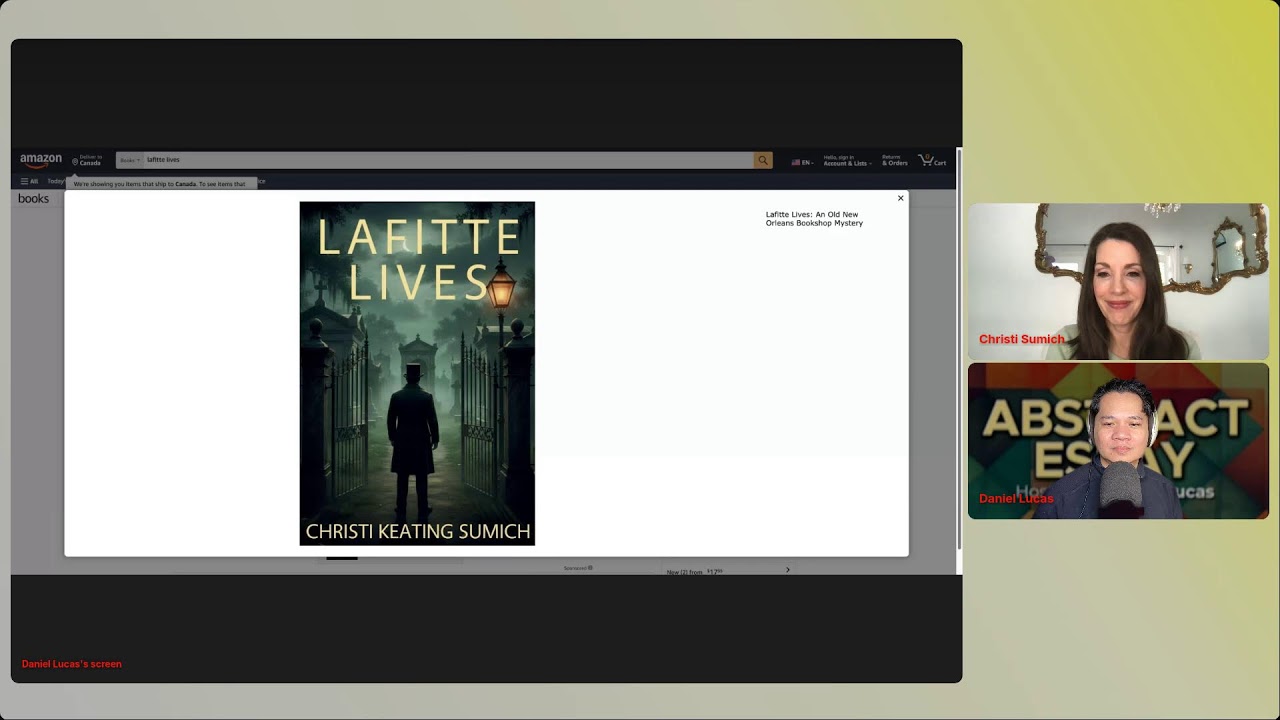Open the shopping Cart
Screen dimensions: 1280x720
932,160
